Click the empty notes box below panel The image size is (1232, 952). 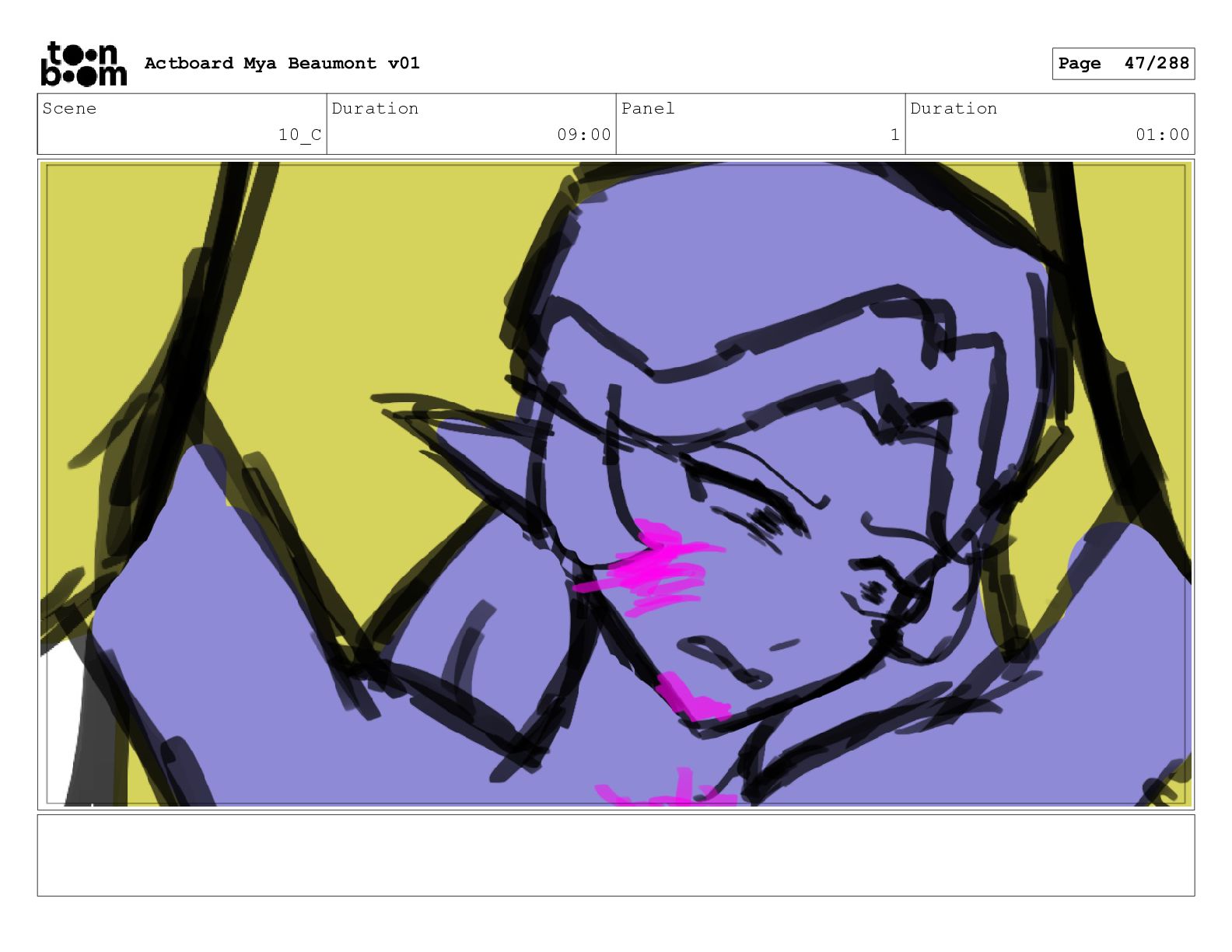[615, 855]
